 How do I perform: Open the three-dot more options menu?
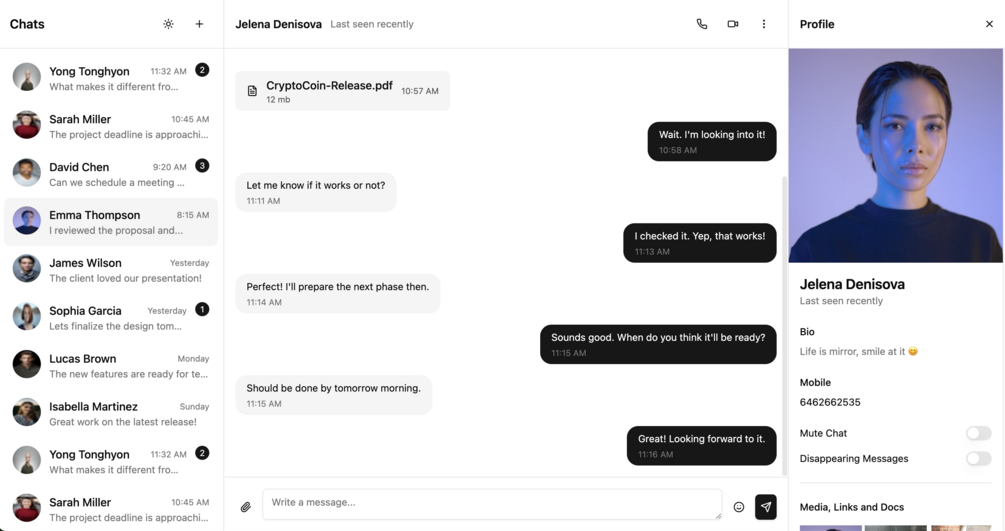pos(764,24)
